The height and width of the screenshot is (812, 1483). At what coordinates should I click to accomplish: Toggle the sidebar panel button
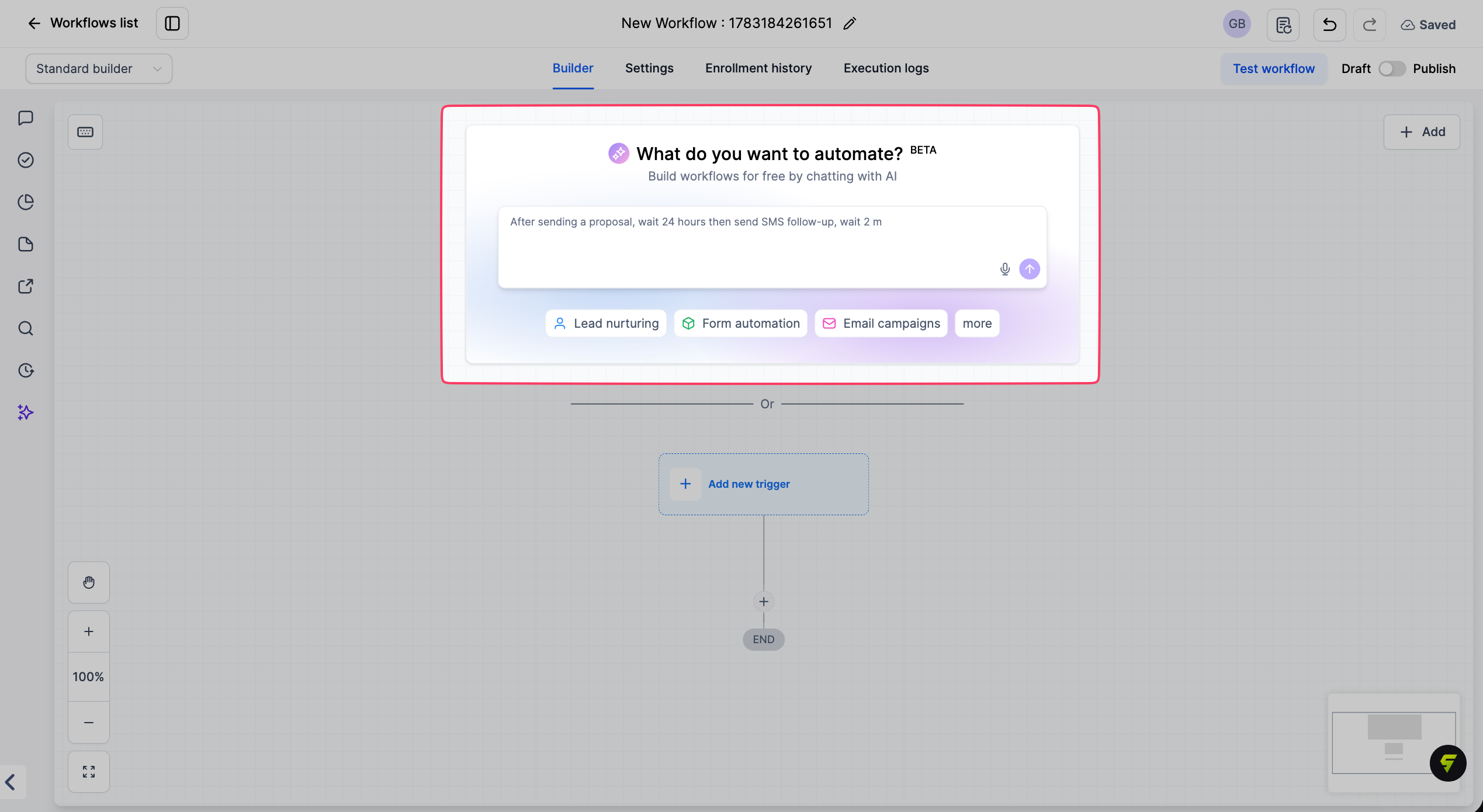[x=172, y=23]
